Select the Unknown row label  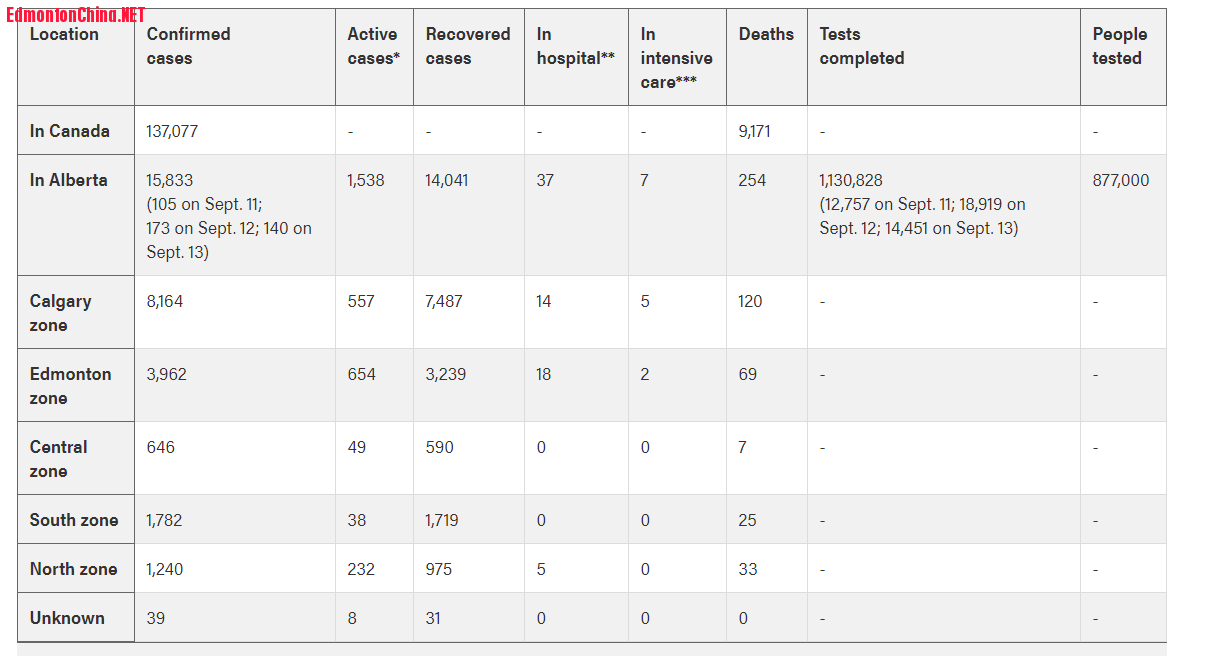click(67, 618)
